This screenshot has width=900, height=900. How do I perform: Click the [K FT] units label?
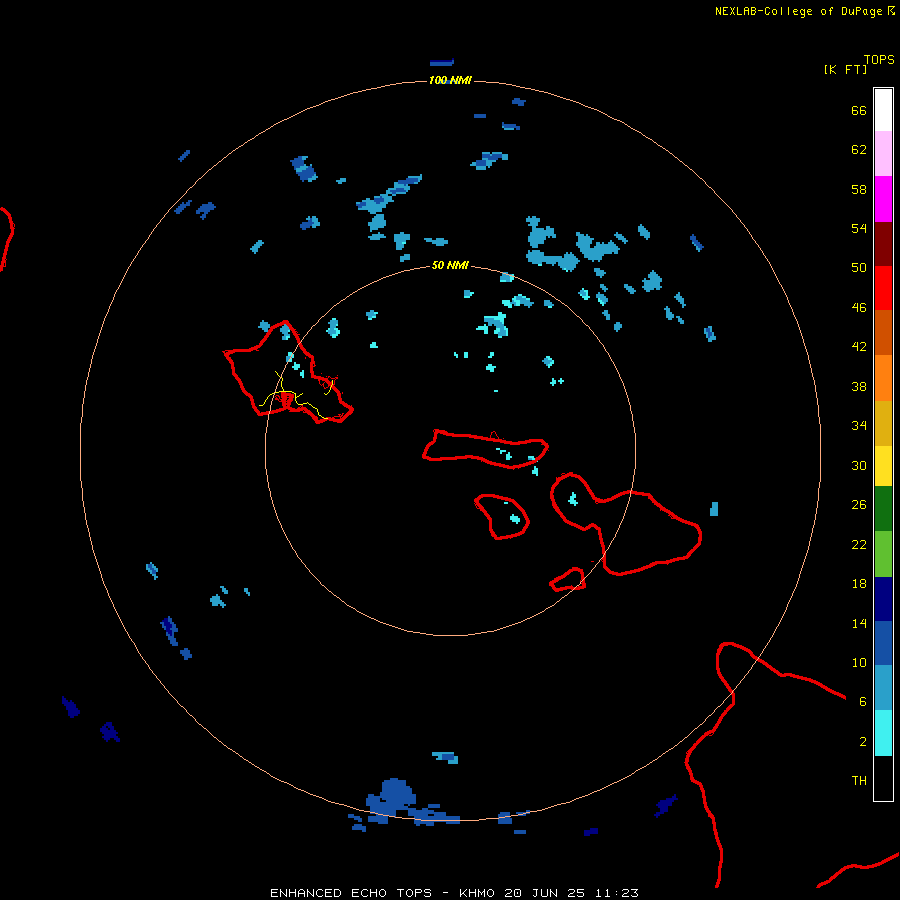[845, 69]
